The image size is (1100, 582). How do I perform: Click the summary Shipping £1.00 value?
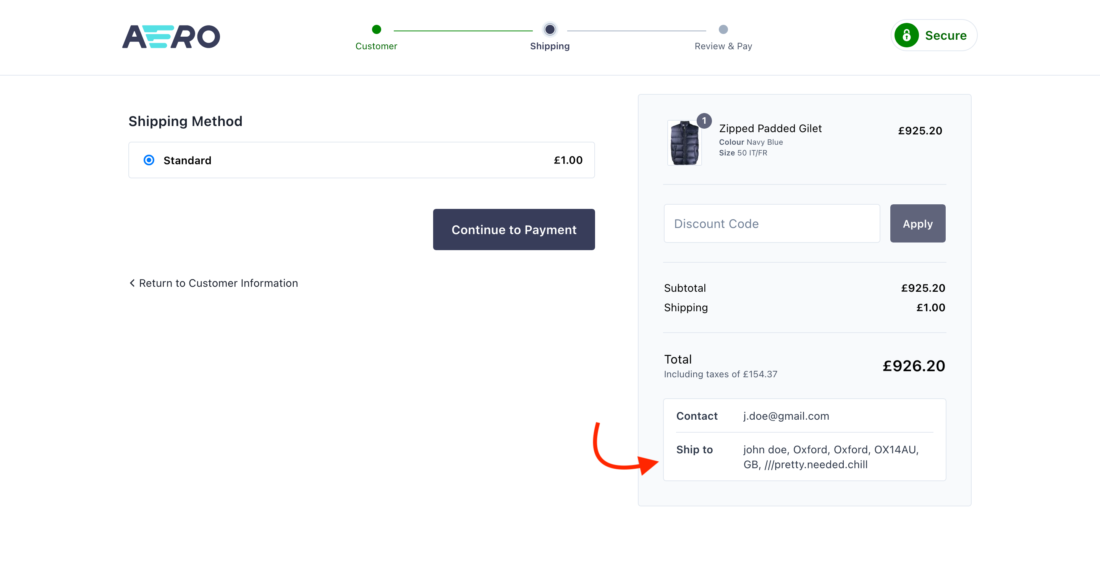tap(930, 308)
